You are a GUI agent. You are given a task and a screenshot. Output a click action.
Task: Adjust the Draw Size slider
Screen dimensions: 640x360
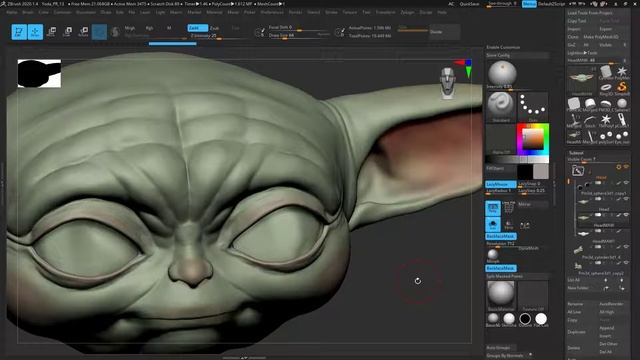(299, 36)
